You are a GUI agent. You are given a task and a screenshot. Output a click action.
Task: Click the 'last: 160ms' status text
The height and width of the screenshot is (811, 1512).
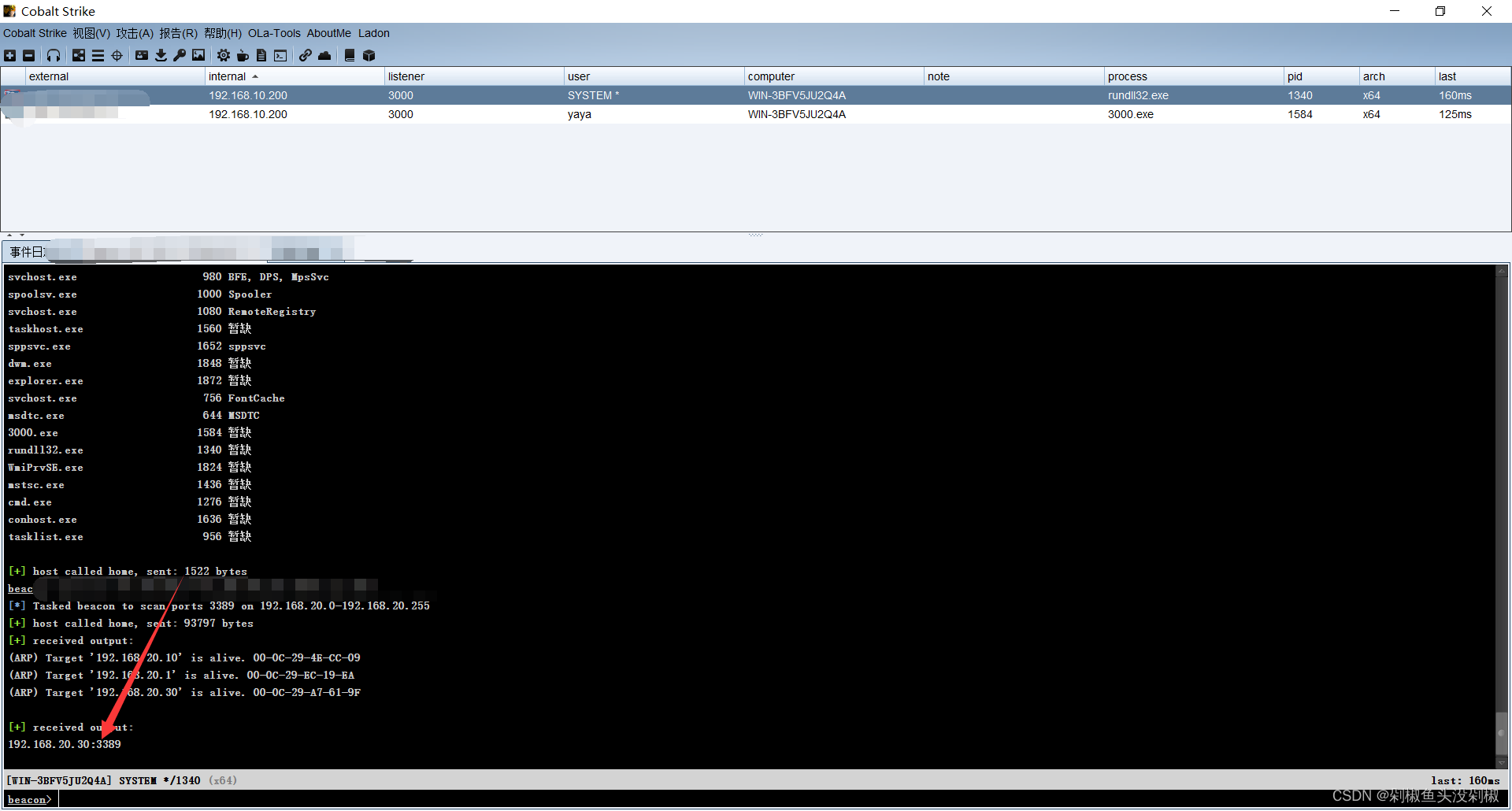coord(1465,780)
